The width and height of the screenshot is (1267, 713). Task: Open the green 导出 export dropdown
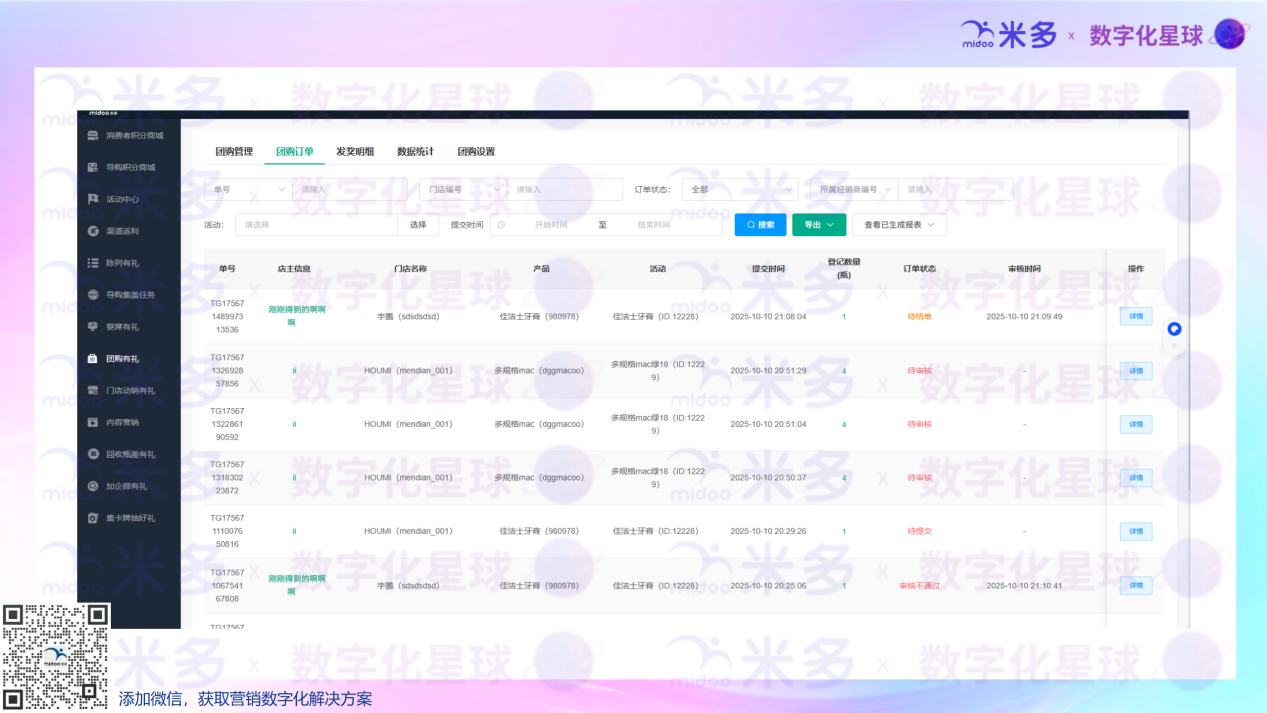click(x=819, y=225)
